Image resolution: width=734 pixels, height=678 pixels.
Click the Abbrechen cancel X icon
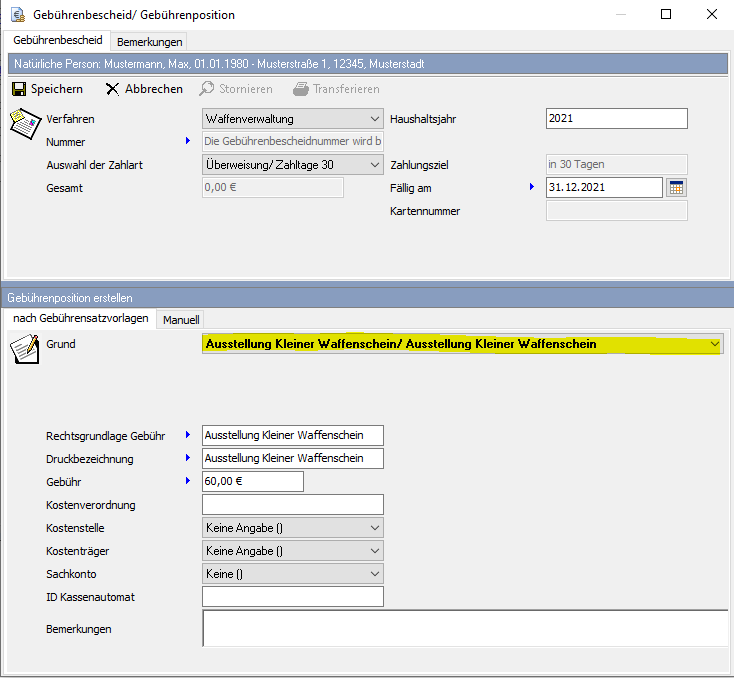click(x=112, y=89)
